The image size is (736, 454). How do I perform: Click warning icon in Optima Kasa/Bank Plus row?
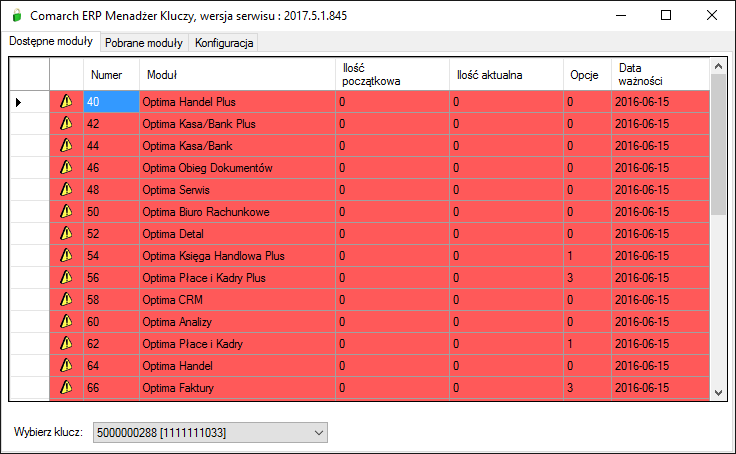(x=66, y=123)
